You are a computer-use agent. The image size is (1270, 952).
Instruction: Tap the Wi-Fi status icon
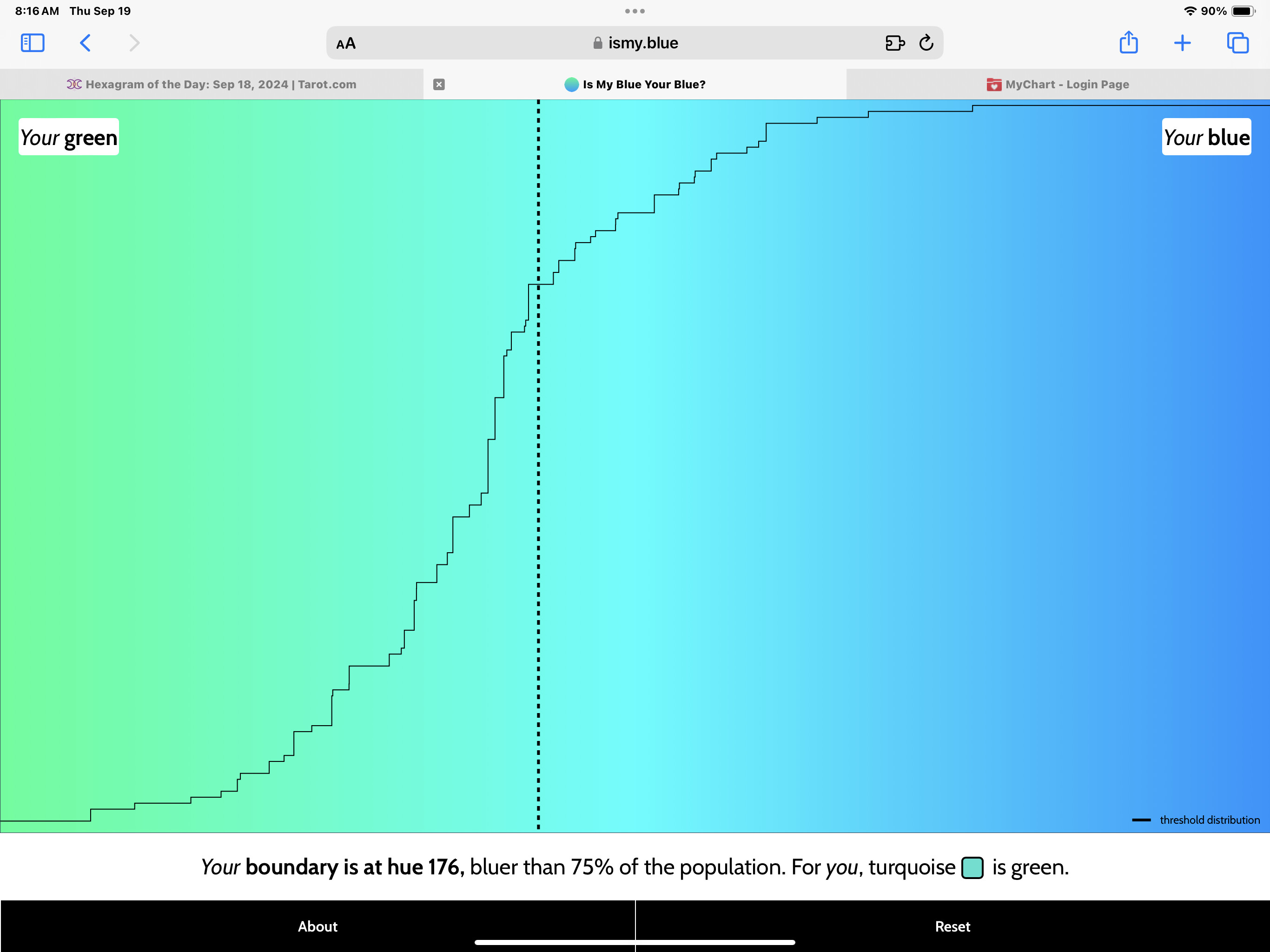click(x=1190, y=11)
